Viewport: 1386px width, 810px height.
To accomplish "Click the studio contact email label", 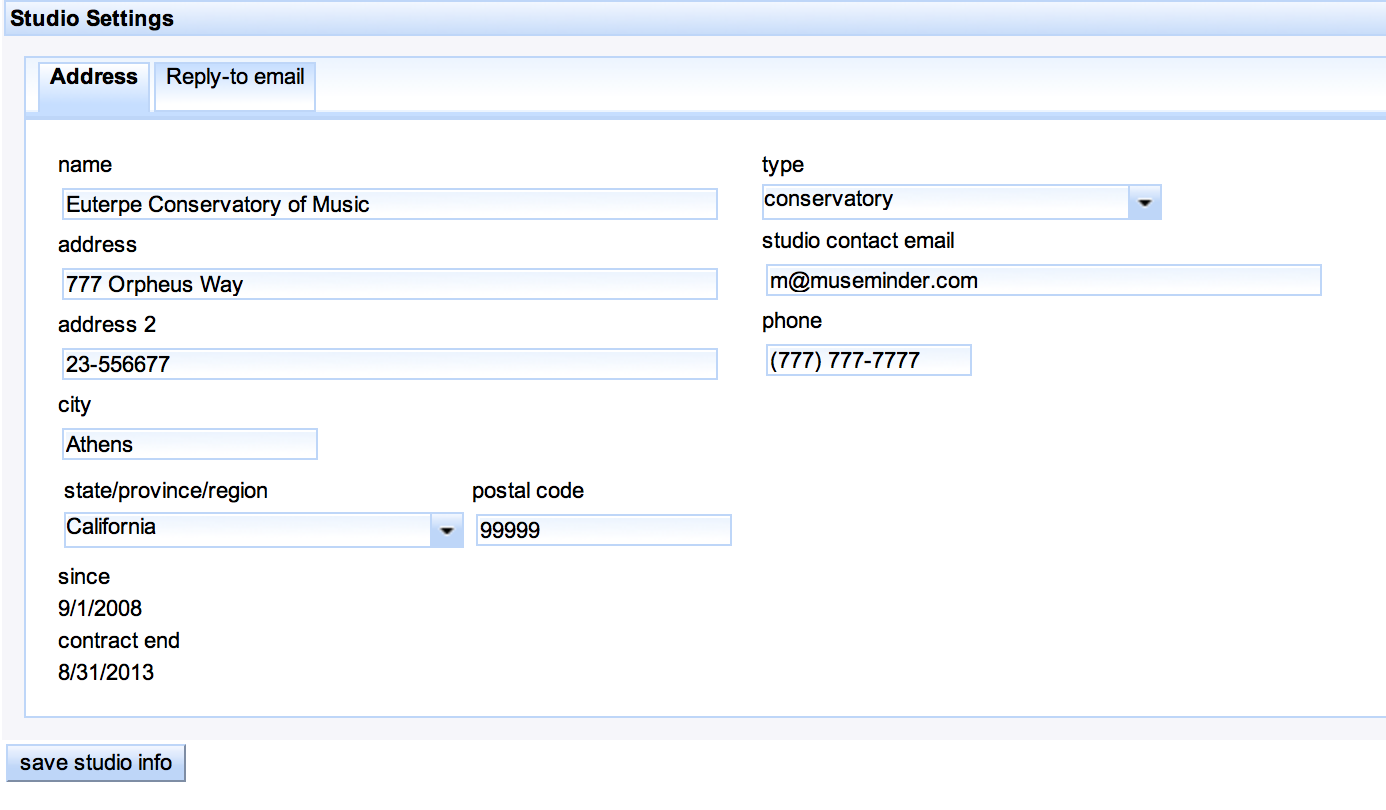I will tap(858, 241).
